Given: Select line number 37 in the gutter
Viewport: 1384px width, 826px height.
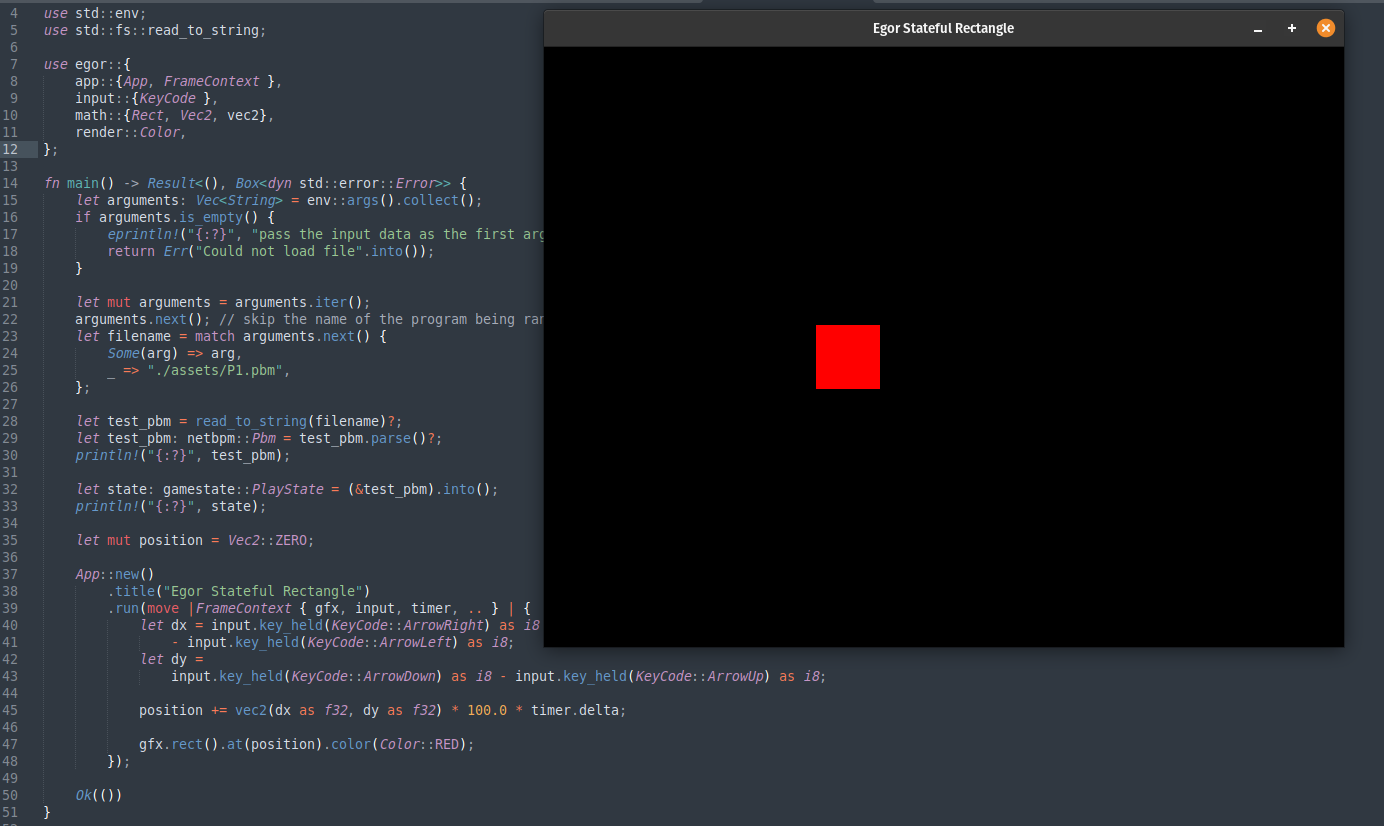Looking at the screenshot, I should point(12,574).
